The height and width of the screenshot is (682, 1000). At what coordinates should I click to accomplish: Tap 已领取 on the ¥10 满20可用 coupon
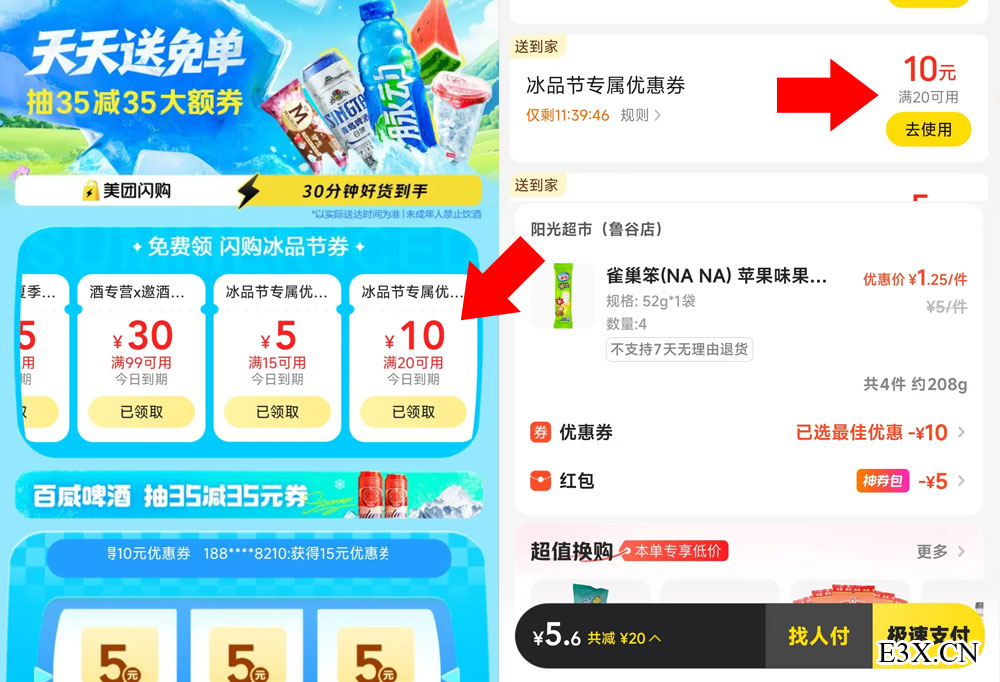[413, 412]
